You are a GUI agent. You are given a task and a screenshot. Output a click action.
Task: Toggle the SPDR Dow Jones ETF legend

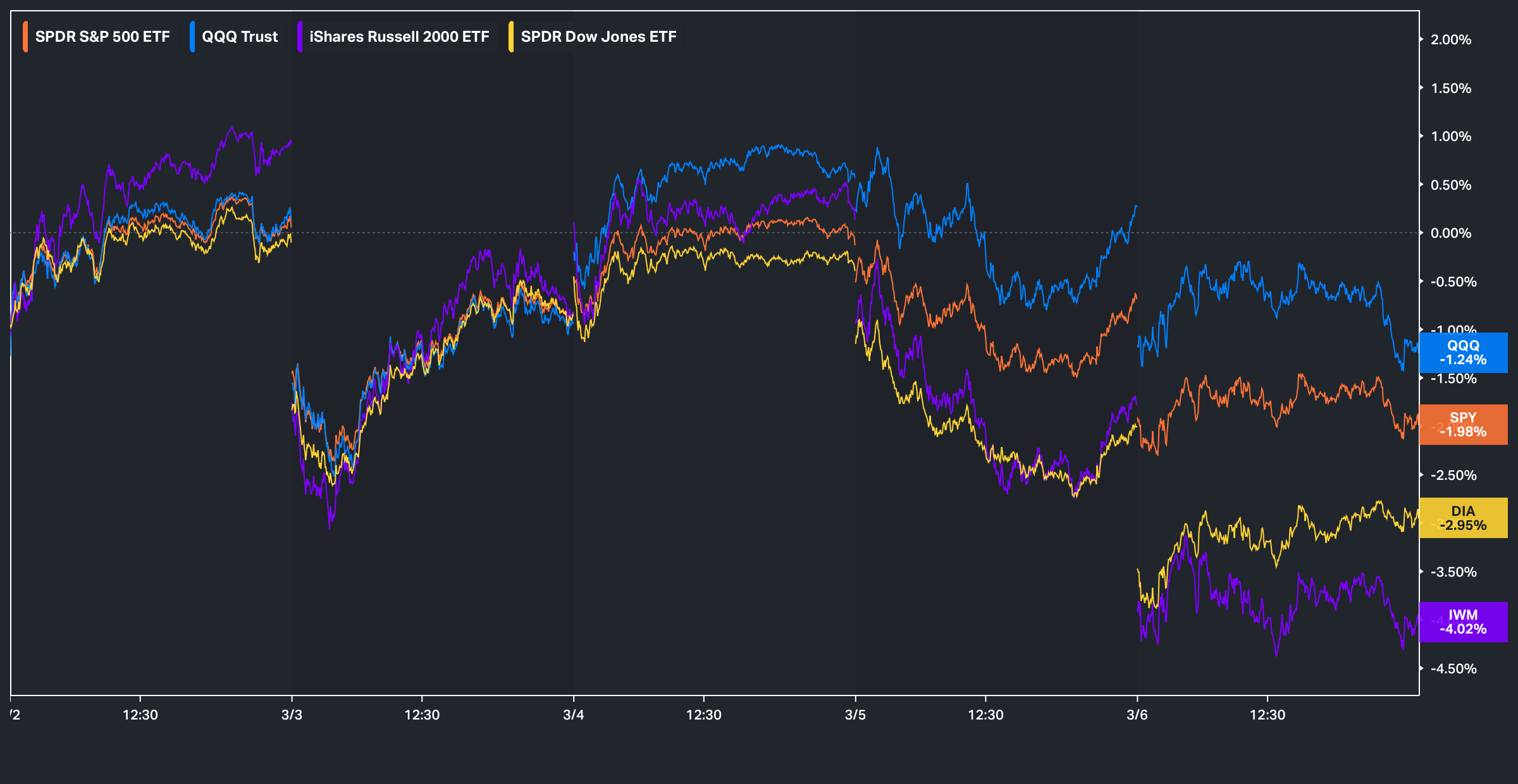point(598,37)
